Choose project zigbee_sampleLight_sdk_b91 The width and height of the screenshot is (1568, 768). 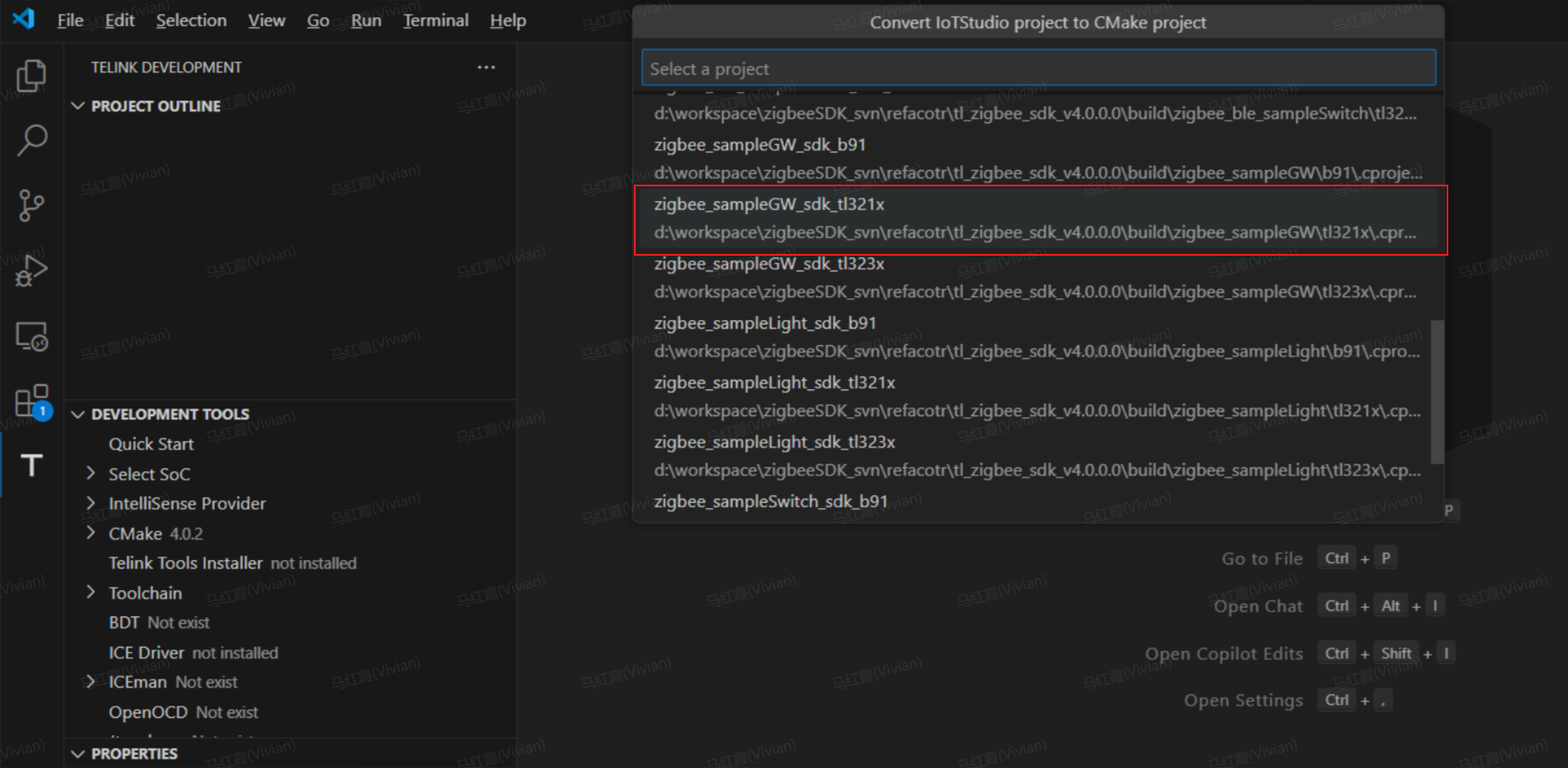pyautogui.click(x=1038, y=337)
